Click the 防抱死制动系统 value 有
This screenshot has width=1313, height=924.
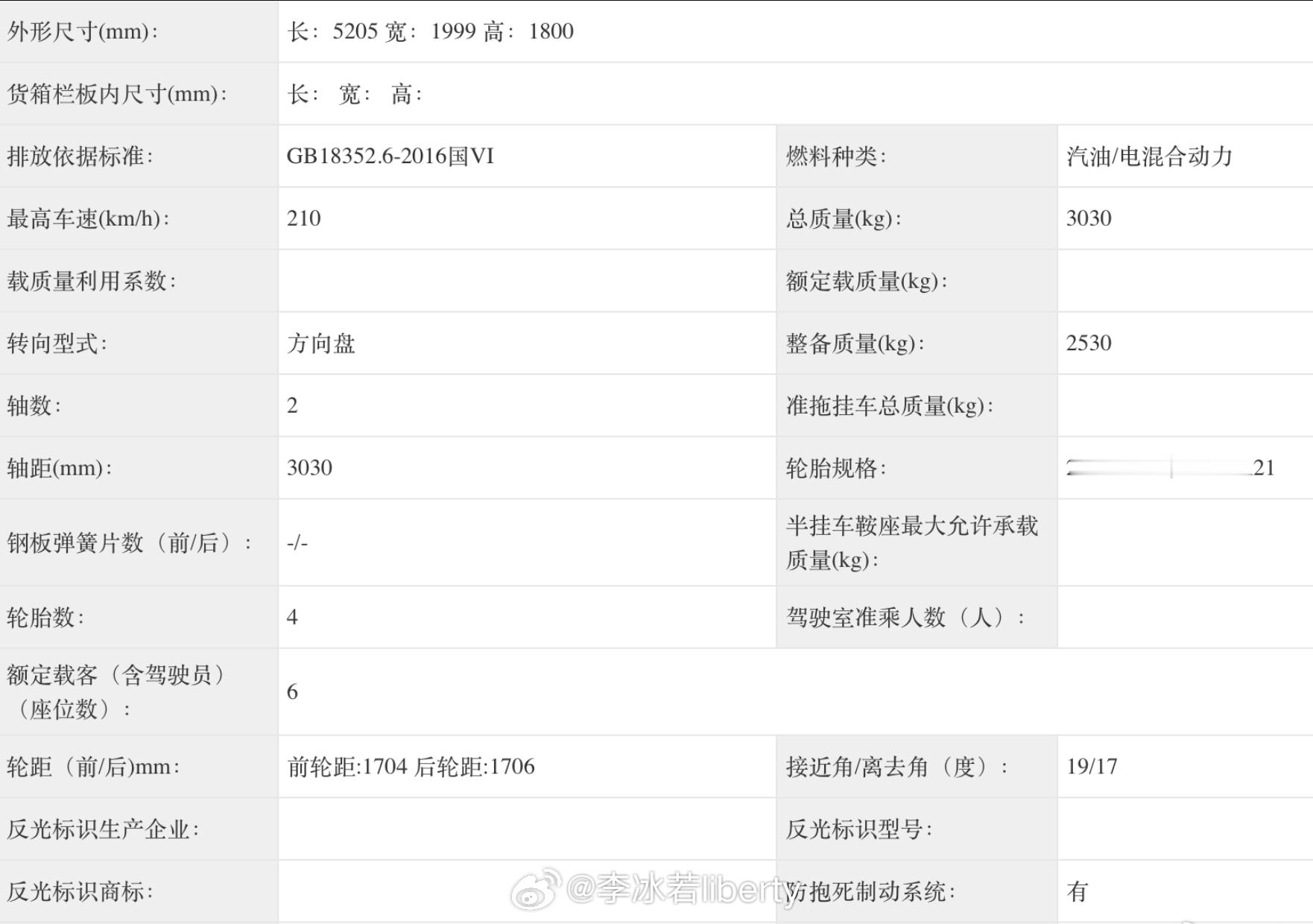pyautogui.click(x=1078, y=891)
